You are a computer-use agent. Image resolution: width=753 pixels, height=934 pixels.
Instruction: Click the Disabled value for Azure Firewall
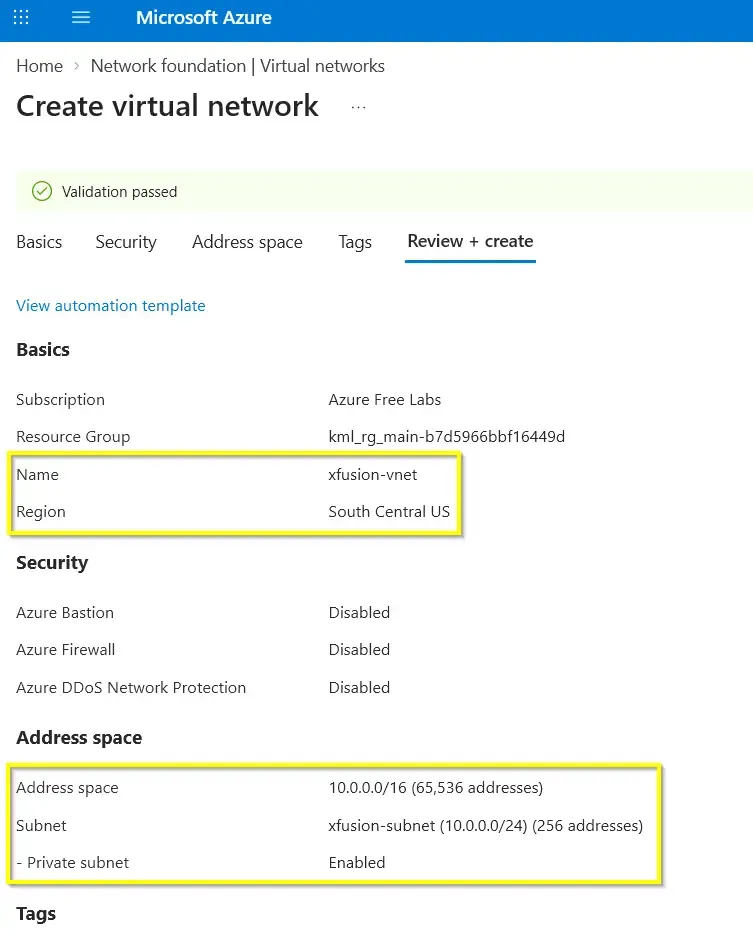pyautogui.click(x=359, y=650)
